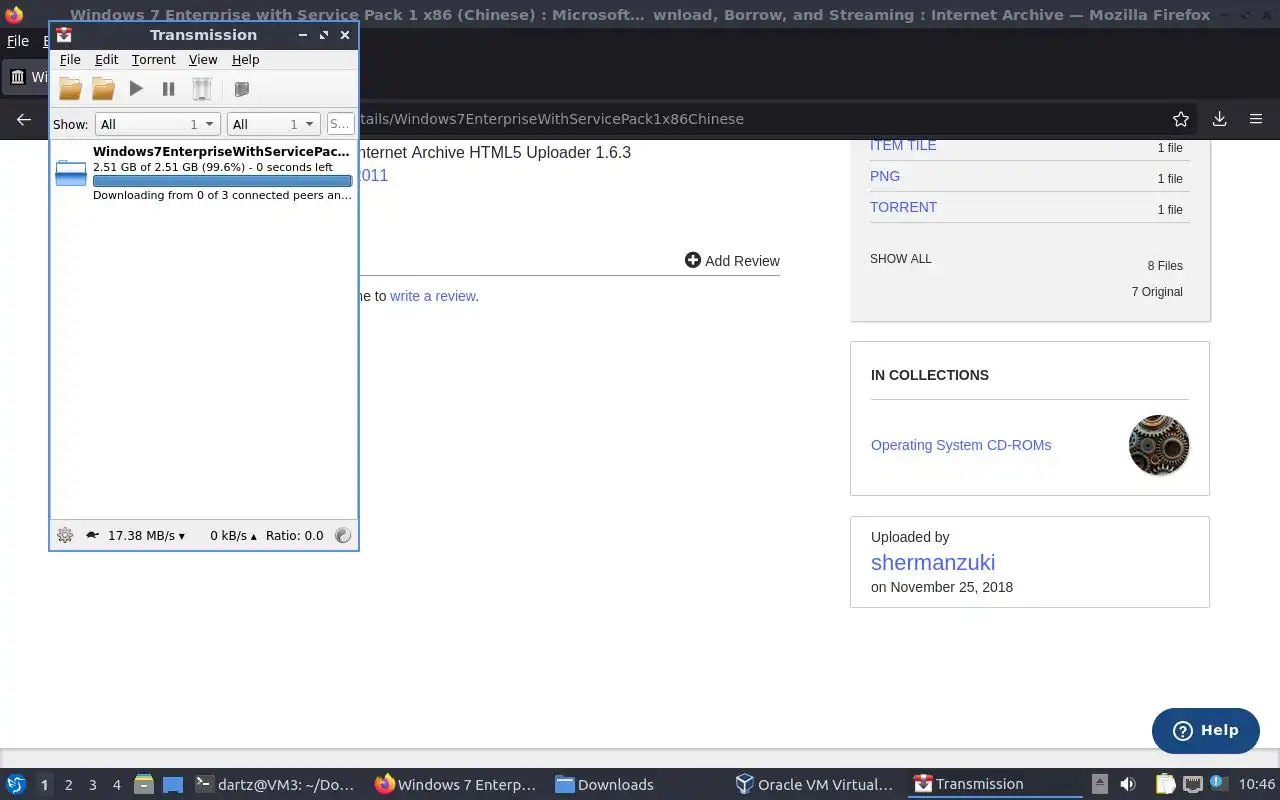Click the blue show desktop icon in taskbar
Screen dimensions: 1280x800
173,785
